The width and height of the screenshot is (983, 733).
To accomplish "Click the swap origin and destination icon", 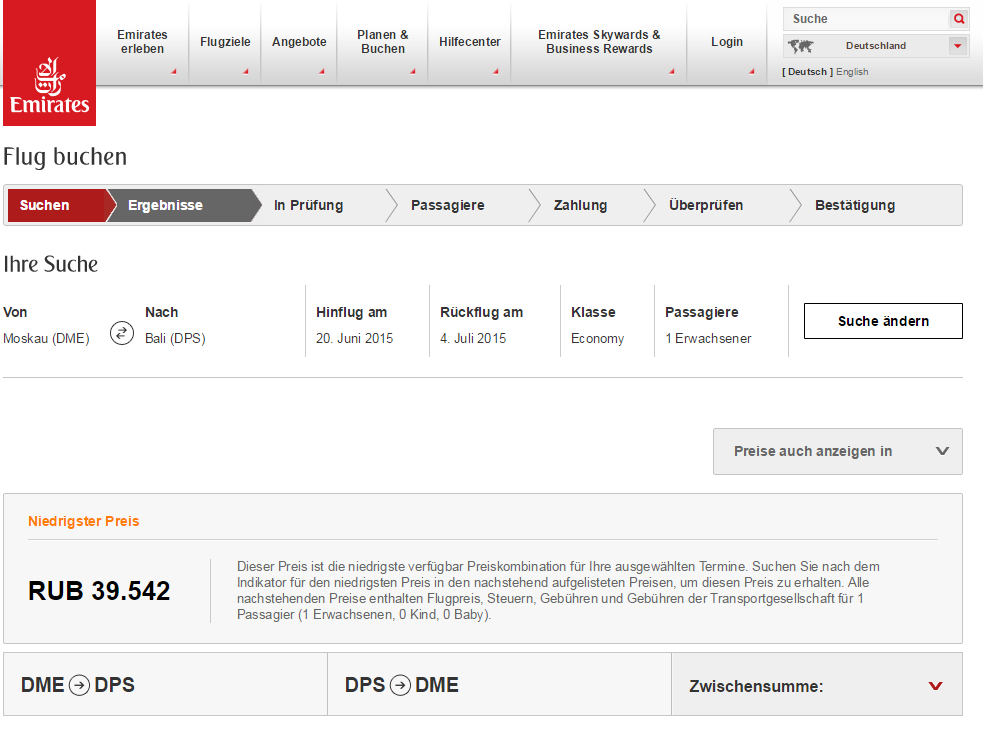I will click(x=122, y=333).
